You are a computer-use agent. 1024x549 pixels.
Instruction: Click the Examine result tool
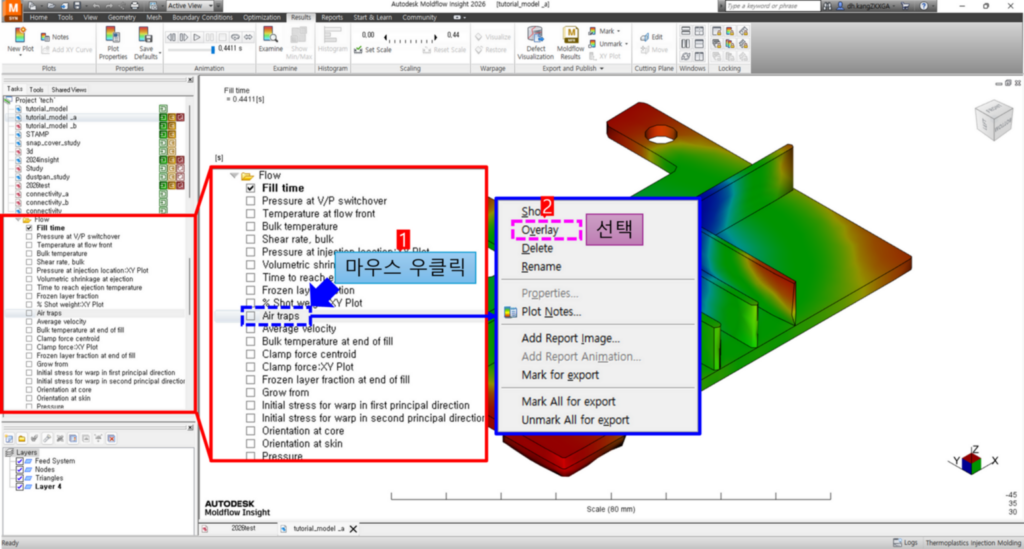[x=271, y=42]
